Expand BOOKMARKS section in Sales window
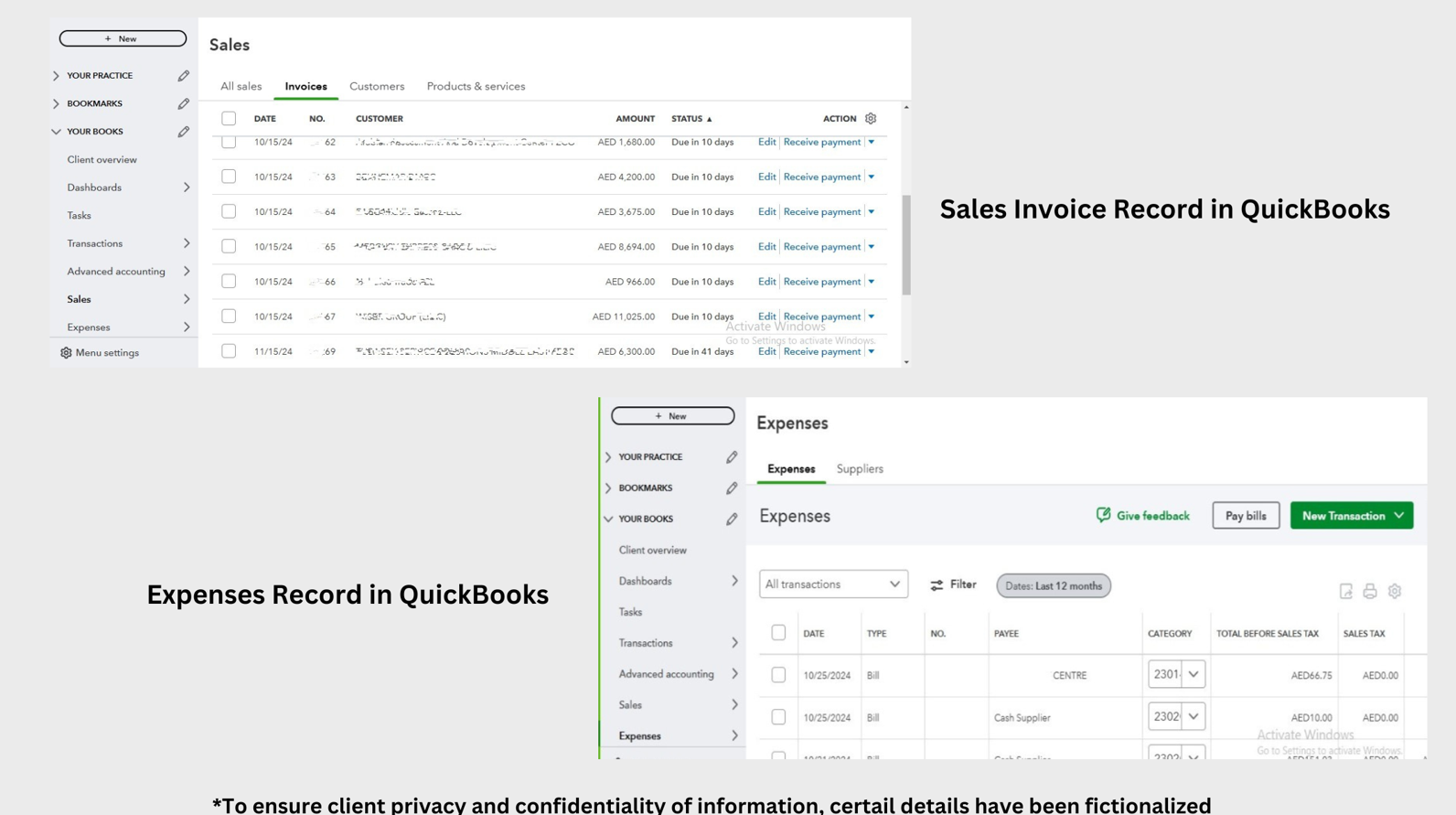This screenshot has width=1456, height=815. coord(56,103)
